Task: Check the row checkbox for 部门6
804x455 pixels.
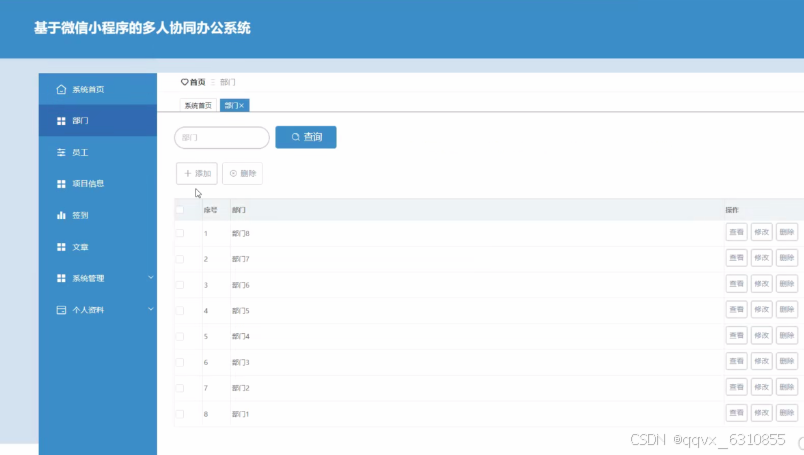Action: pyautogui.click(x=180, y=285)
